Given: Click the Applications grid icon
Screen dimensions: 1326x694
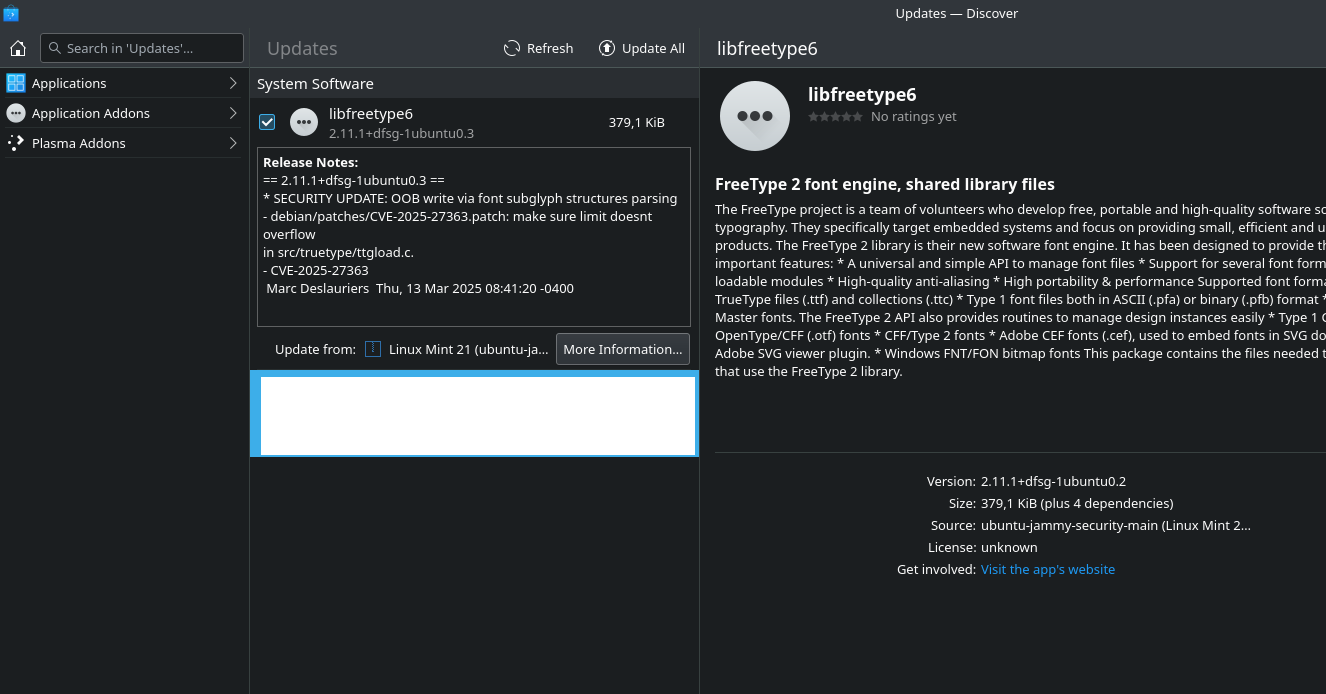Looking at the screenshot, I should point(16,83).
